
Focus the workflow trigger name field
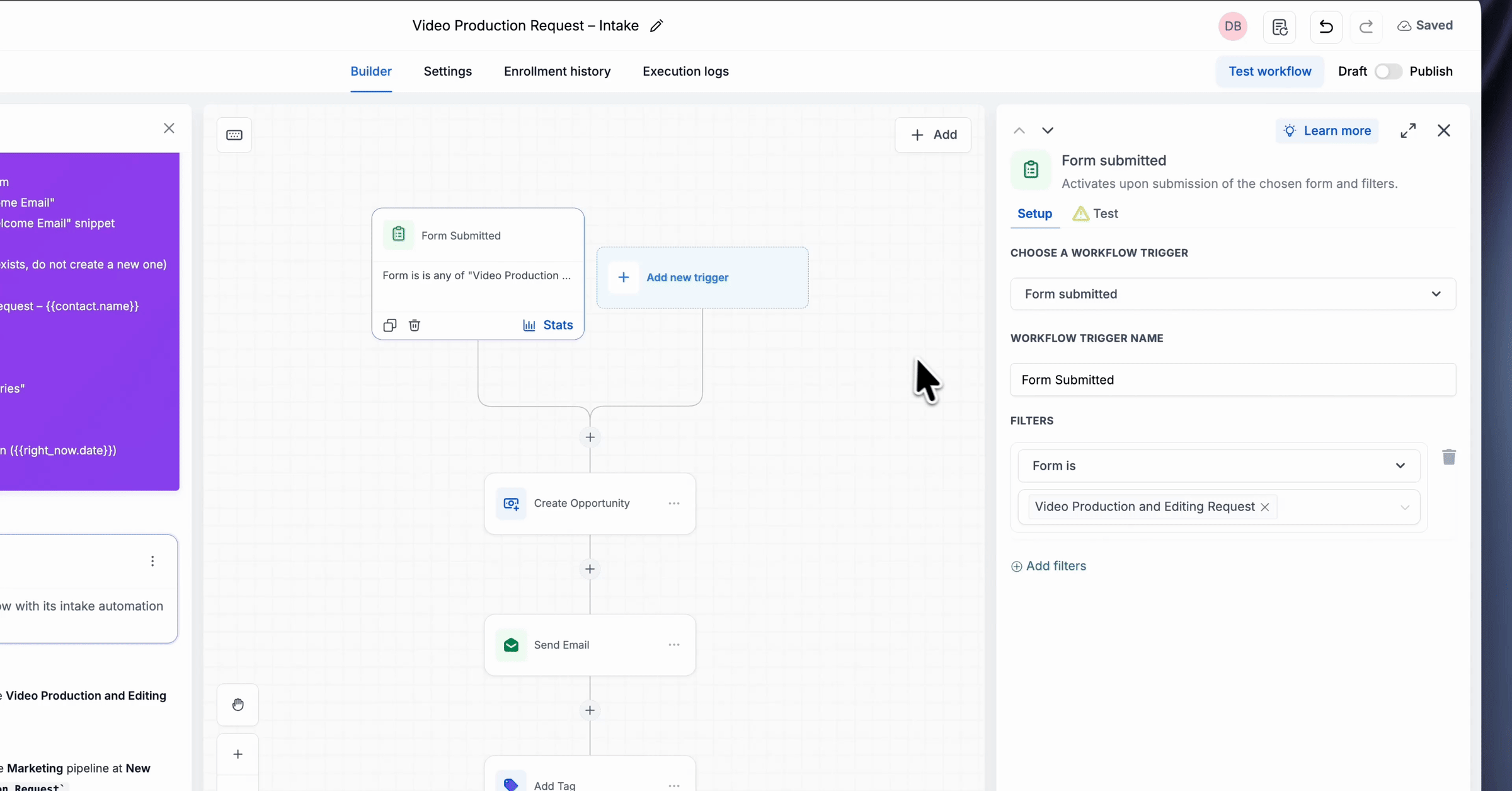[x=1233, y=380]
